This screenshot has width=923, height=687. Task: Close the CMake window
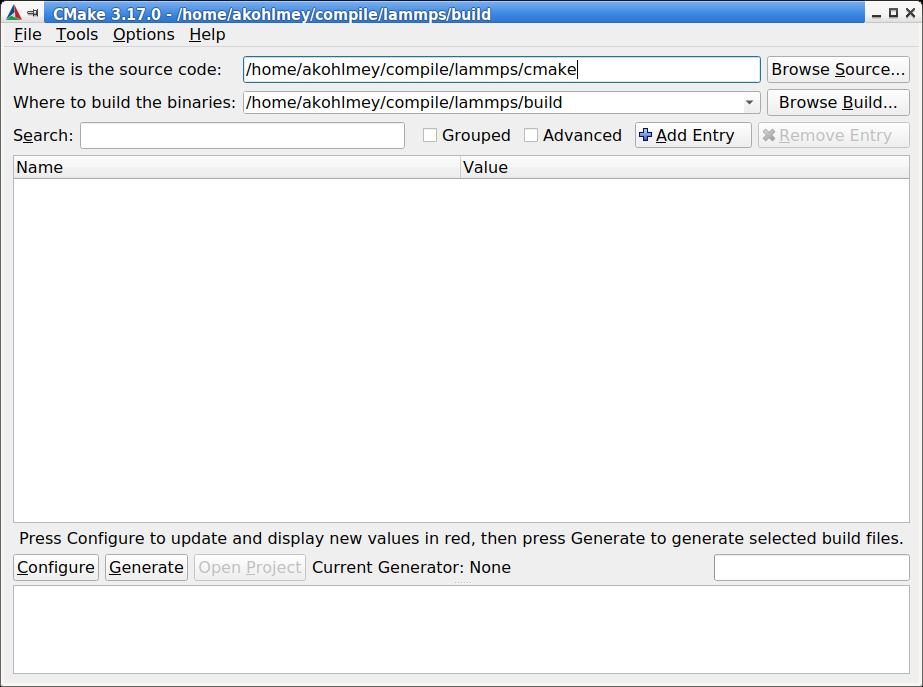(910, 13)
